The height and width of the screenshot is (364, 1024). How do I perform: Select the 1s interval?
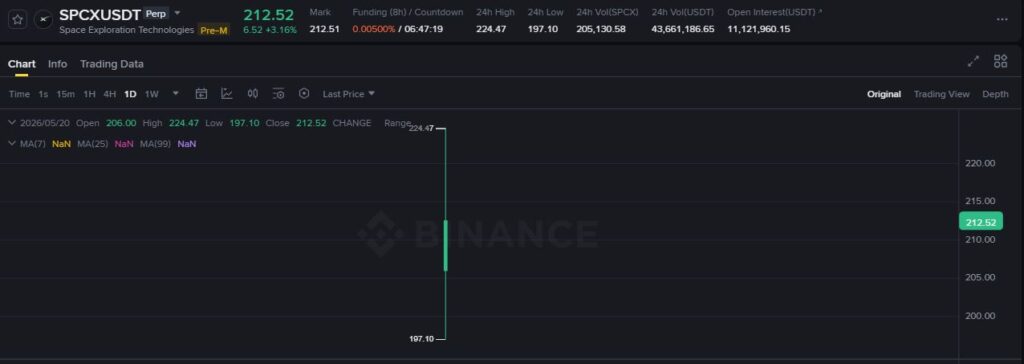[x=43, y=94]
